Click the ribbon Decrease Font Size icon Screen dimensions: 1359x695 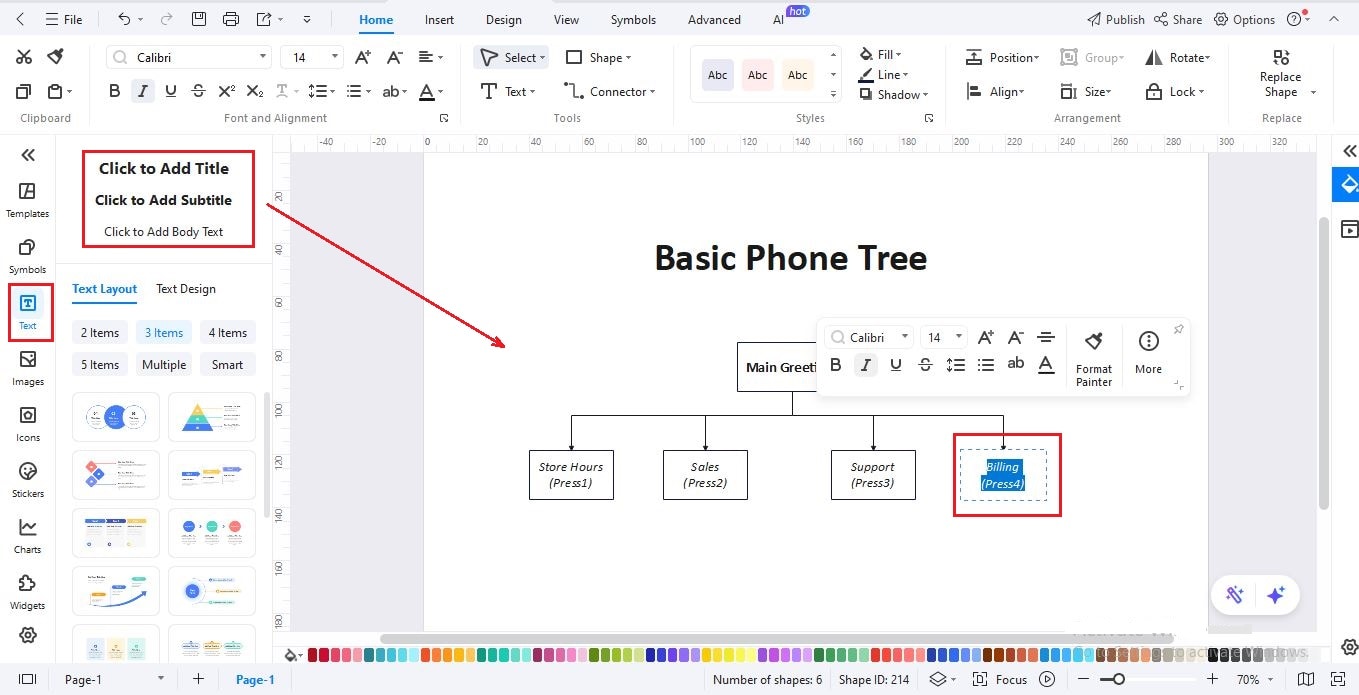pyautogui.click(x=395, y=57)
